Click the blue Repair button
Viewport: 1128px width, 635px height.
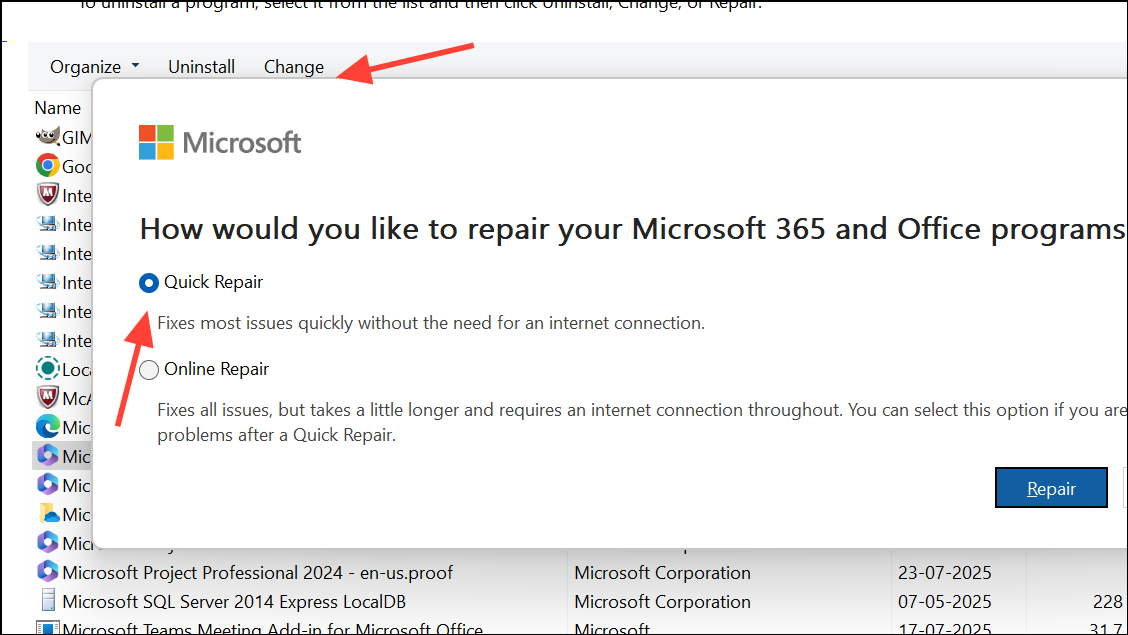1051,488
